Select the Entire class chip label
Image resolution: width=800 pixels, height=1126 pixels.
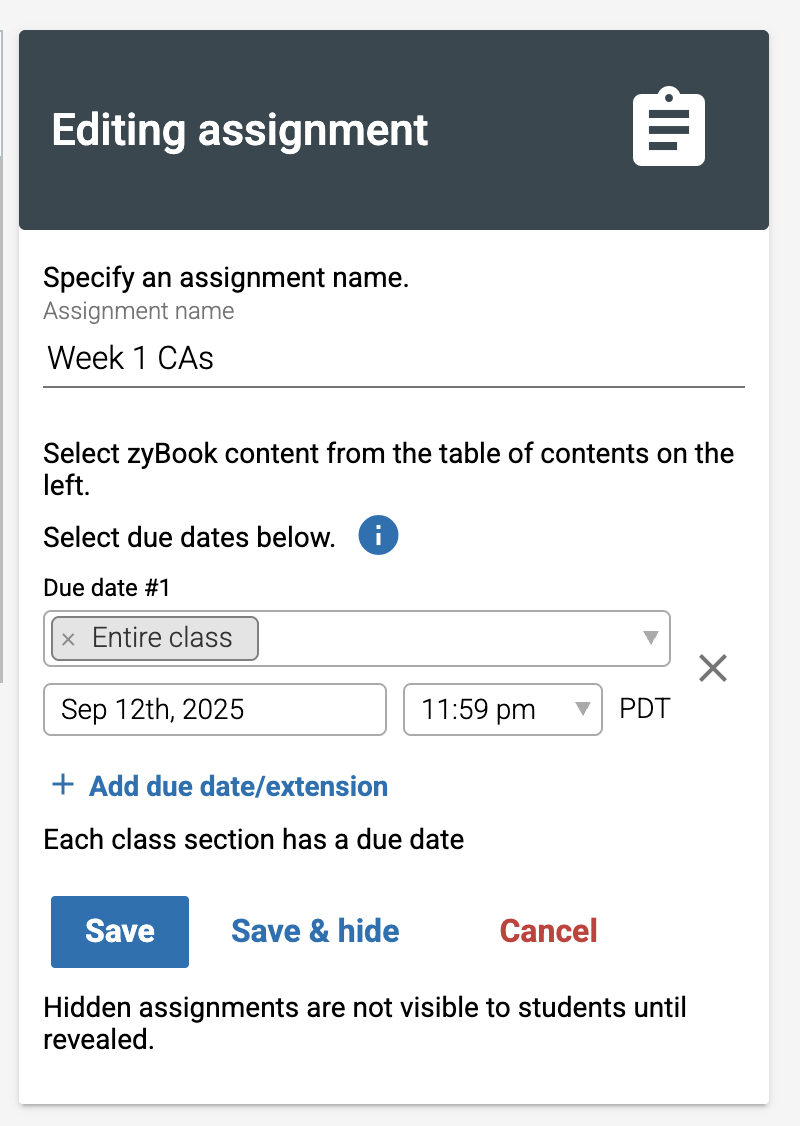click(x=162, y=638)
